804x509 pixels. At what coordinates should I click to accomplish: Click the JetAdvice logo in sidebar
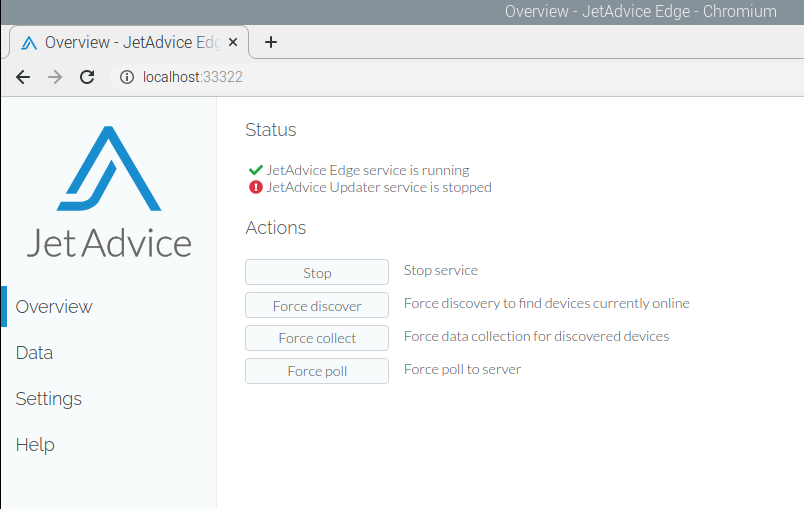(x=108, y=191)
